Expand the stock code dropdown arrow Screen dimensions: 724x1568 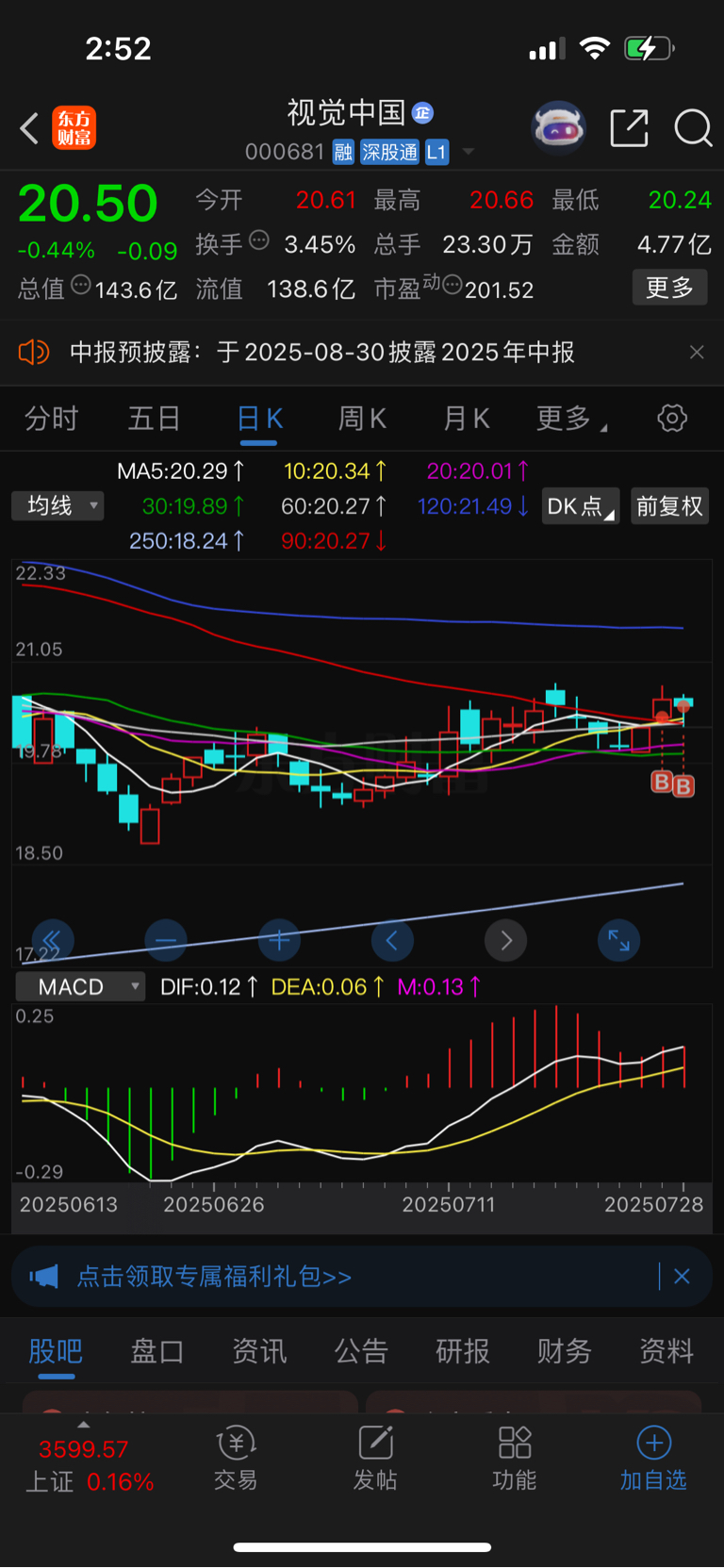click(469, 152)
